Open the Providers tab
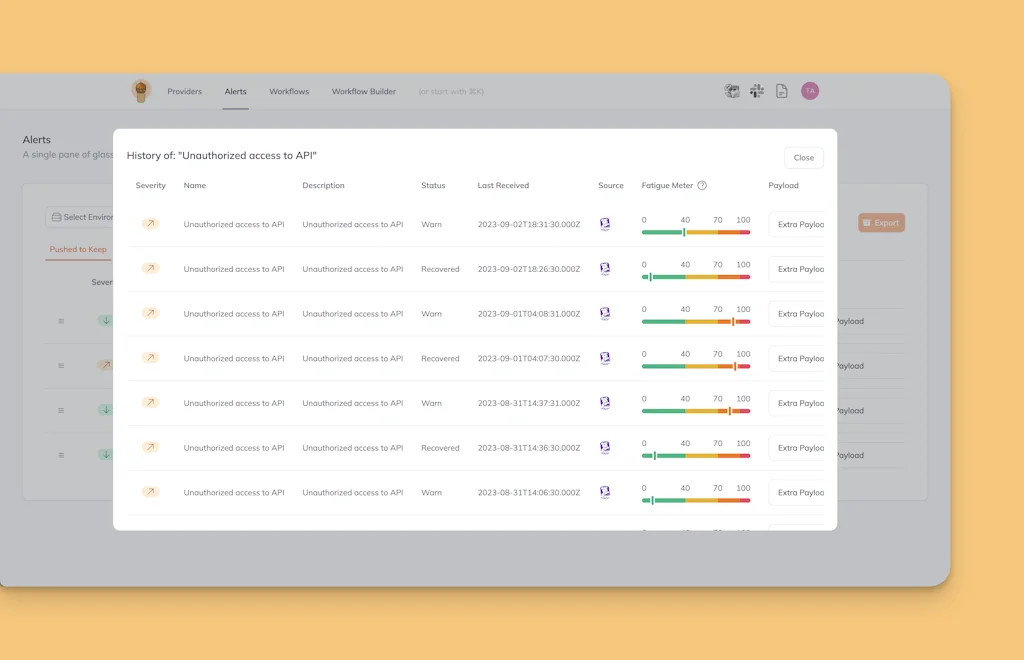 pyautogui.click(x=184, y=92)
